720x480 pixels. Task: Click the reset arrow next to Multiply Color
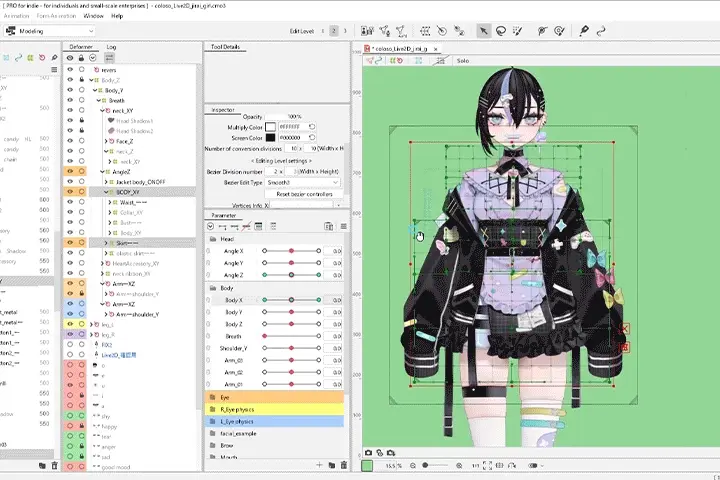click(x=312, y=126)
